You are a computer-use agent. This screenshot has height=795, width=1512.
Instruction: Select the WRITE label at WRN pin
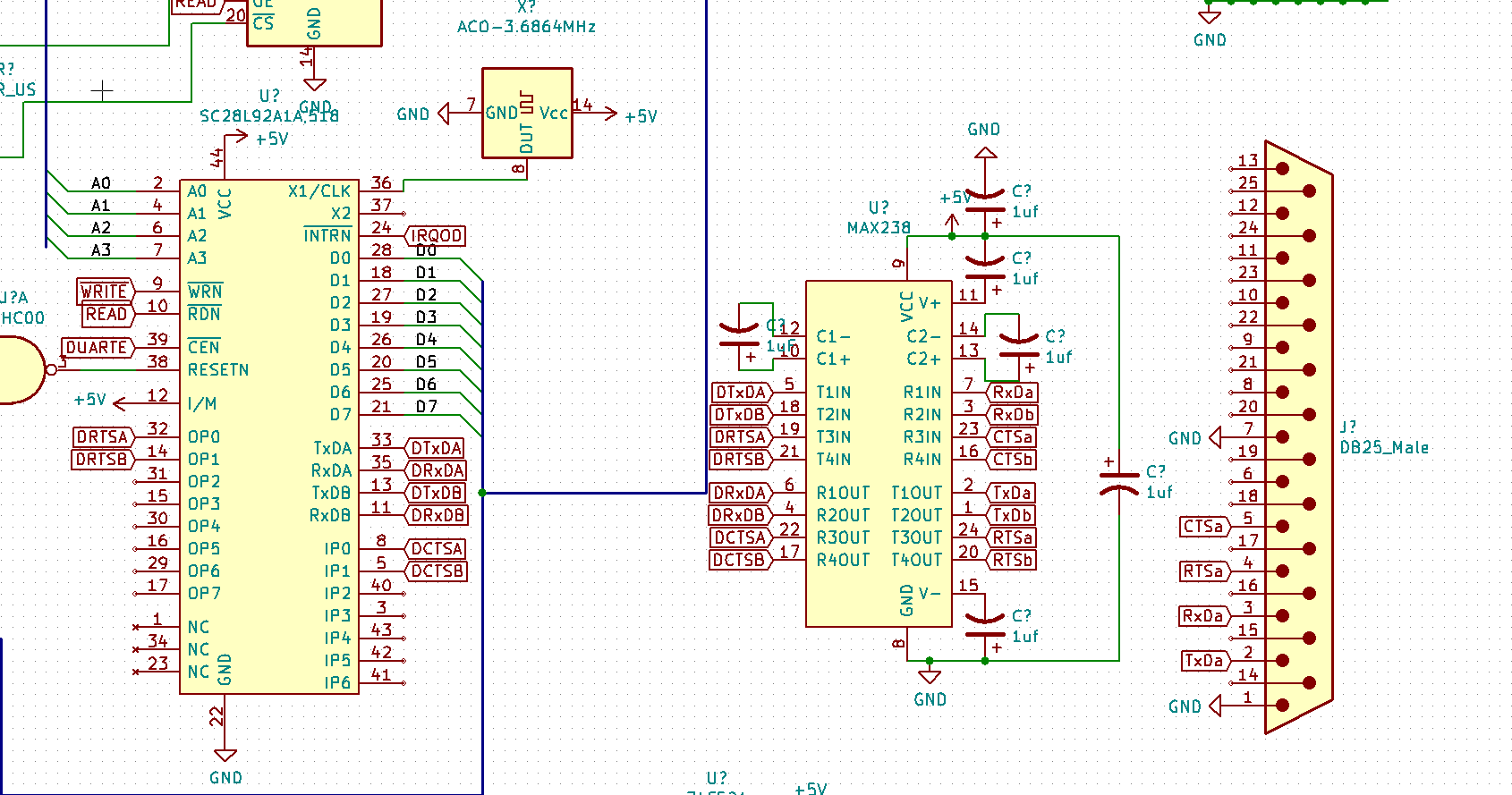tap(105, 292)
